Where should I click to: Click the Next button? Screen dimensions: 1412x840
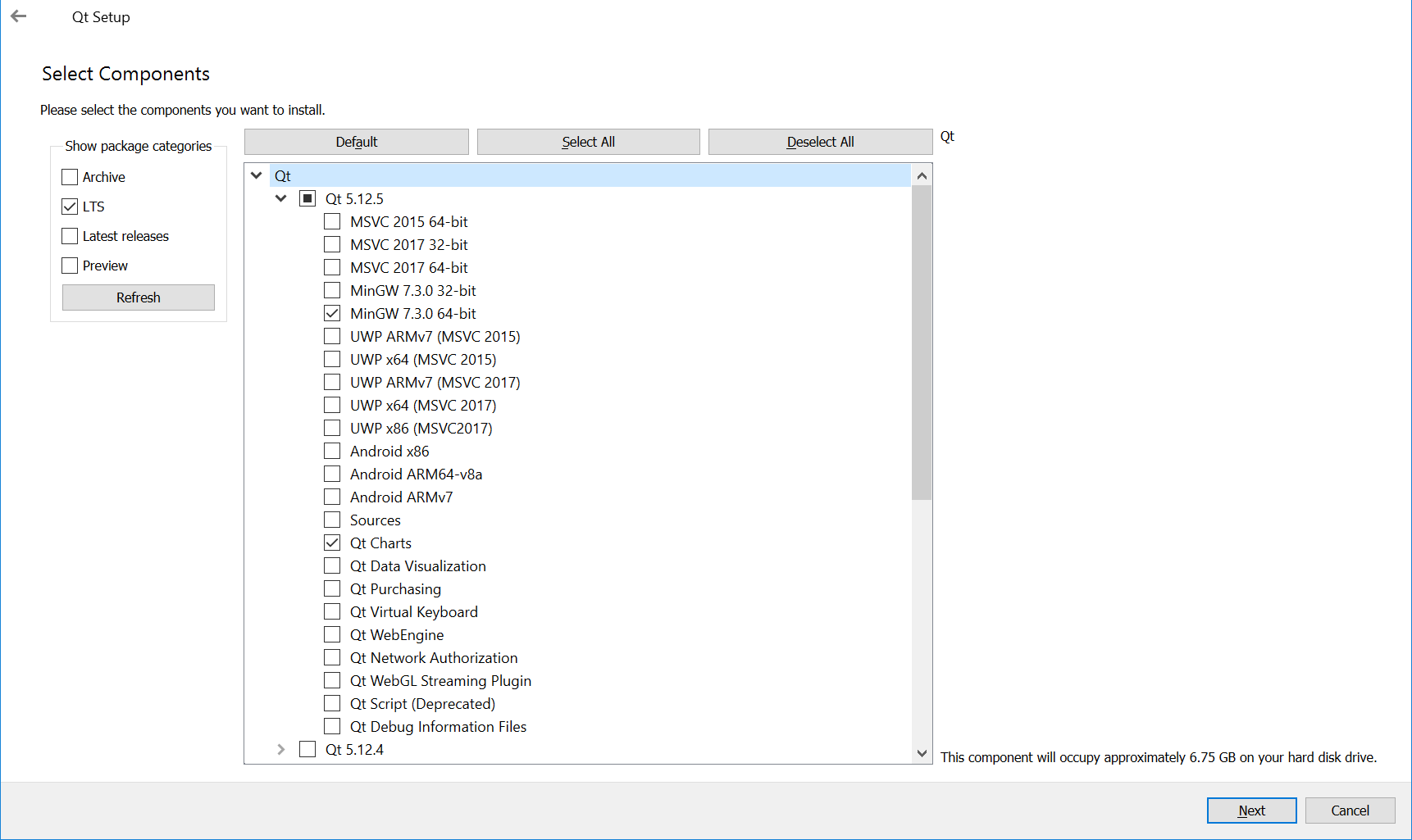click(1251, 810)
